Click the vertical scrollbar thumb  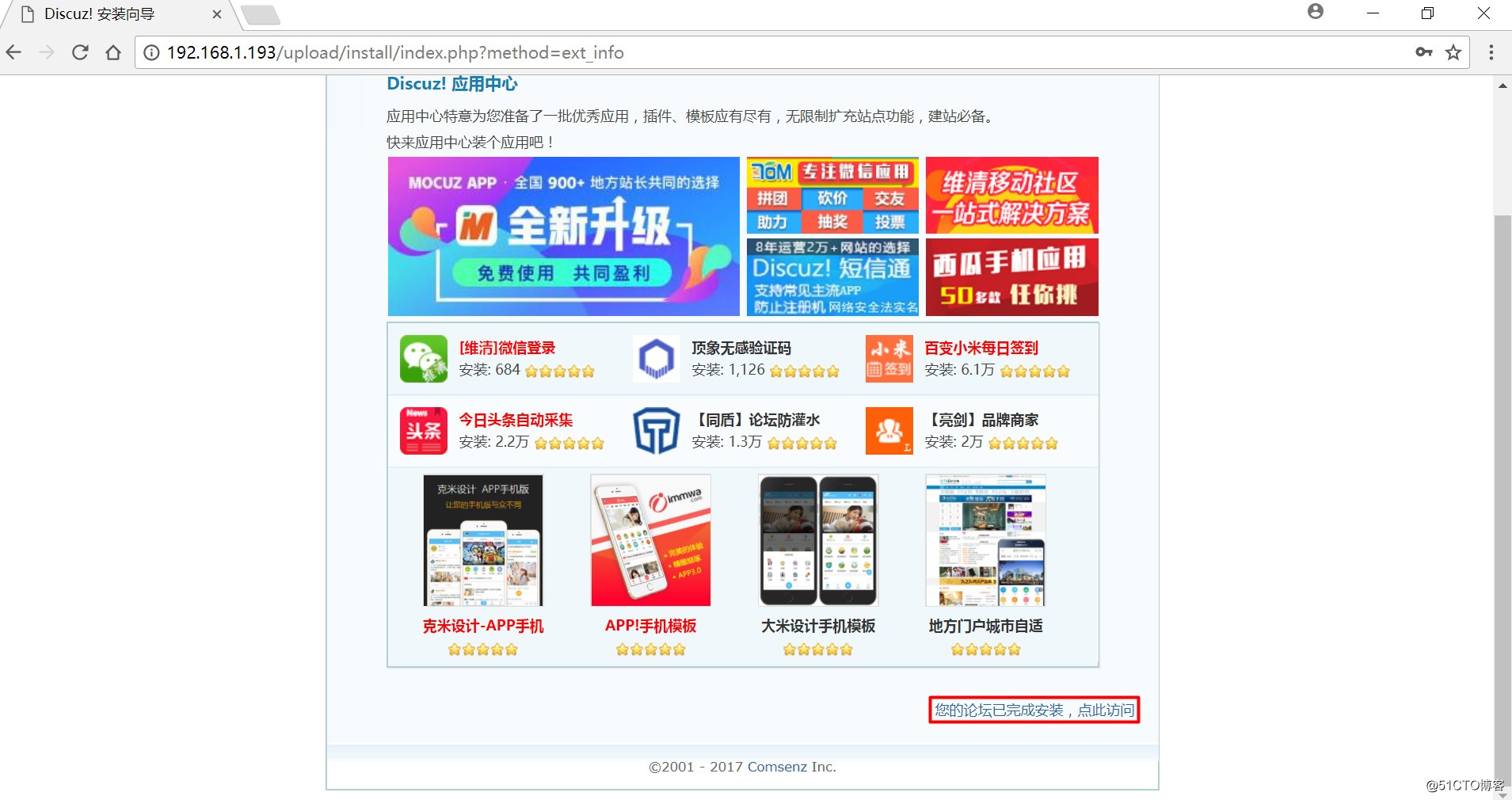[x=1502, y=499]
